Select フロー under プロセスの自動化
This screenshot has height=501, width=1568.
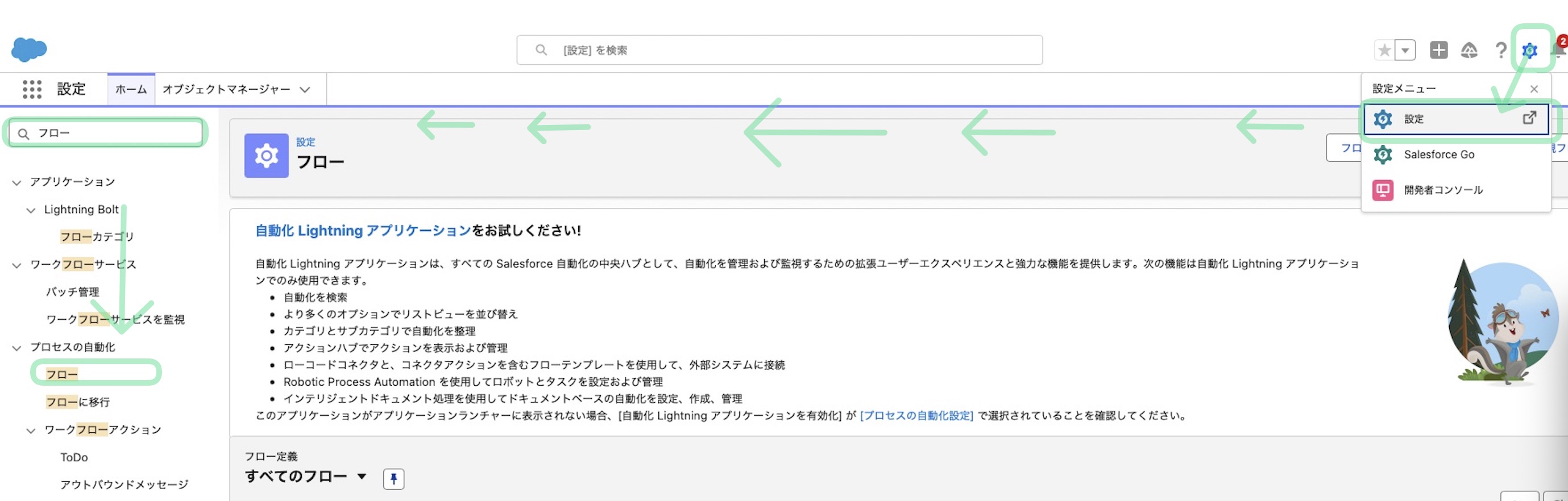[x=61, y=374]
